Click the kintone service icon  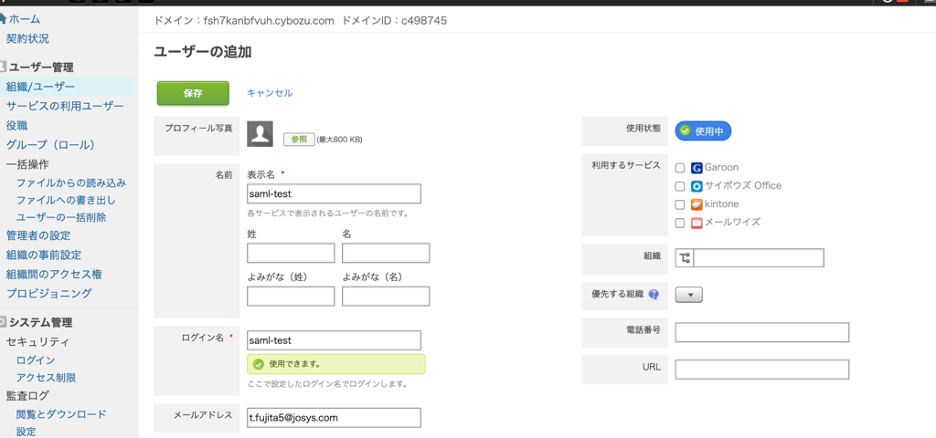[697, 204]
